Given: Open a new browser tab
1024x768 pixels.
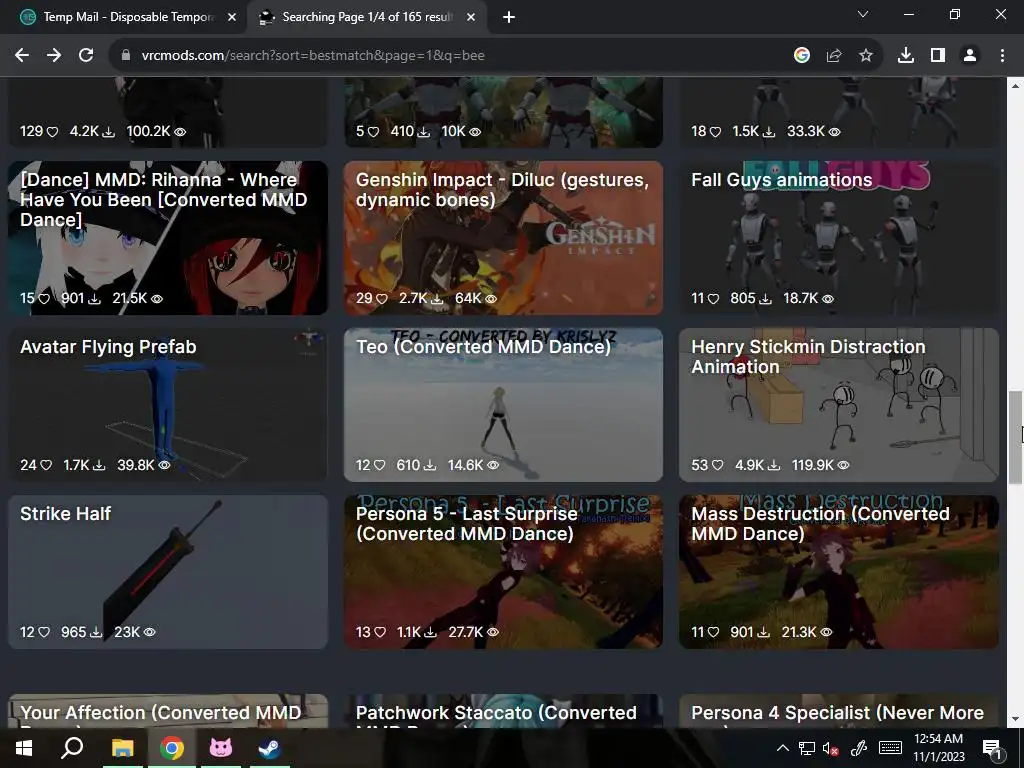Looking at the screenshot, I should pos(509,18).
